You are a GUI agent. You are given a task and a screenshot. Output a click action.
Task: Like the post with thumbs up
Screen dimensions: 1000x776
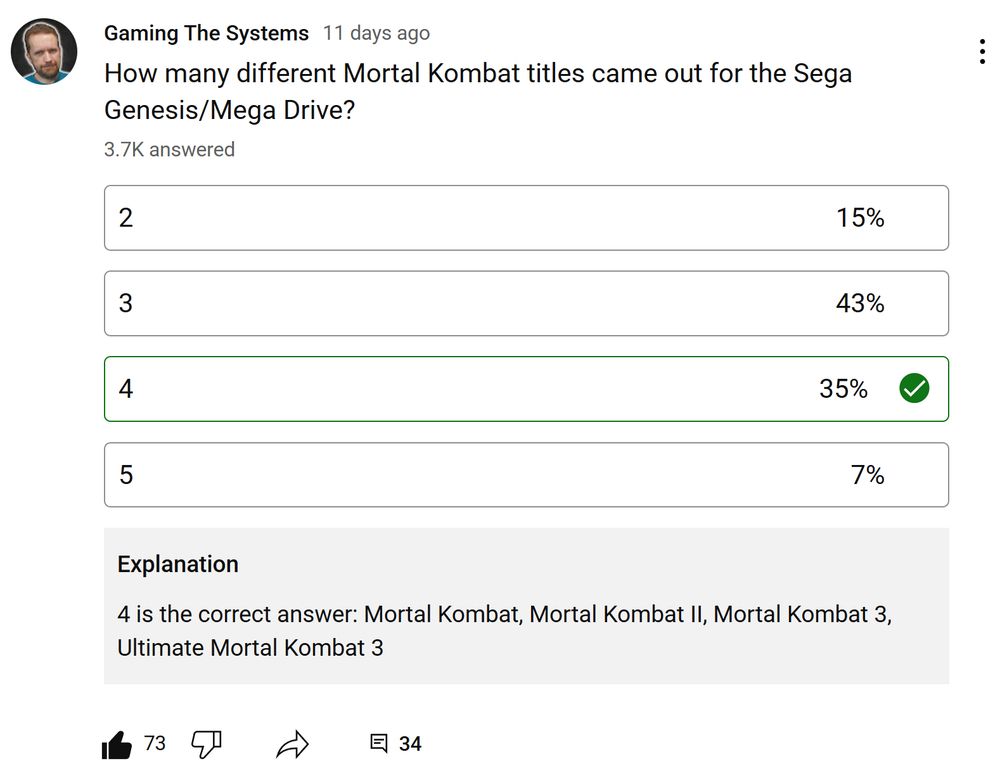pos(117,745)
